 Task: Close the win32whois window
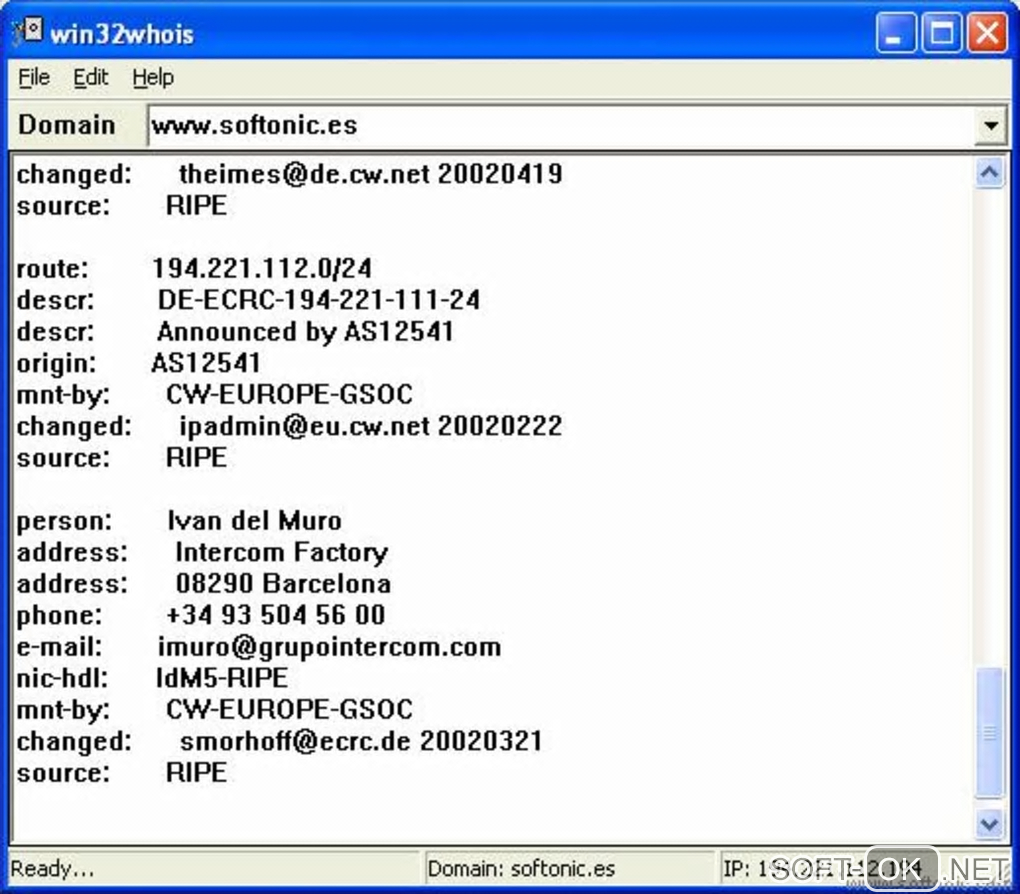click(x=987, y=33)
